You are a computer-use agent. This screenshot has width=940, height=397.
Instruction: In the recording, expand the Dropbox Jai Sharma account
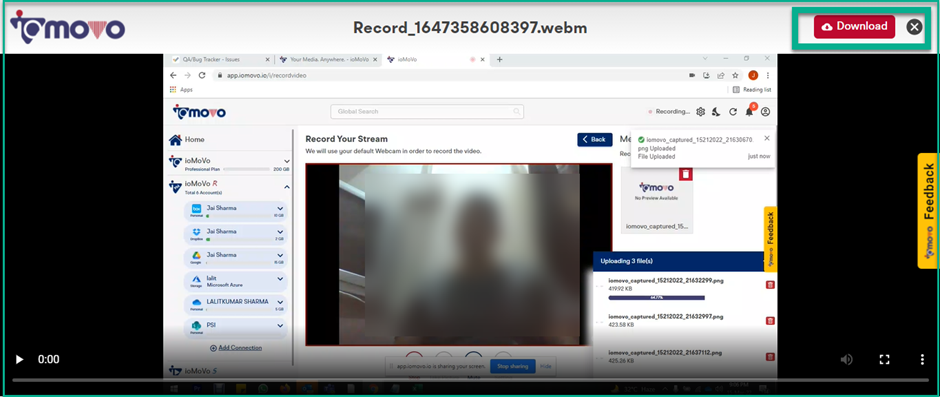pos(280,232)
